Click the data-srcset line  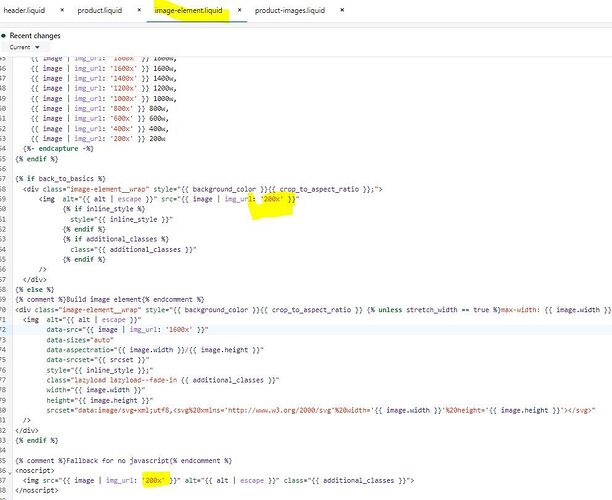pyautogui.click(x=98, y=360)
